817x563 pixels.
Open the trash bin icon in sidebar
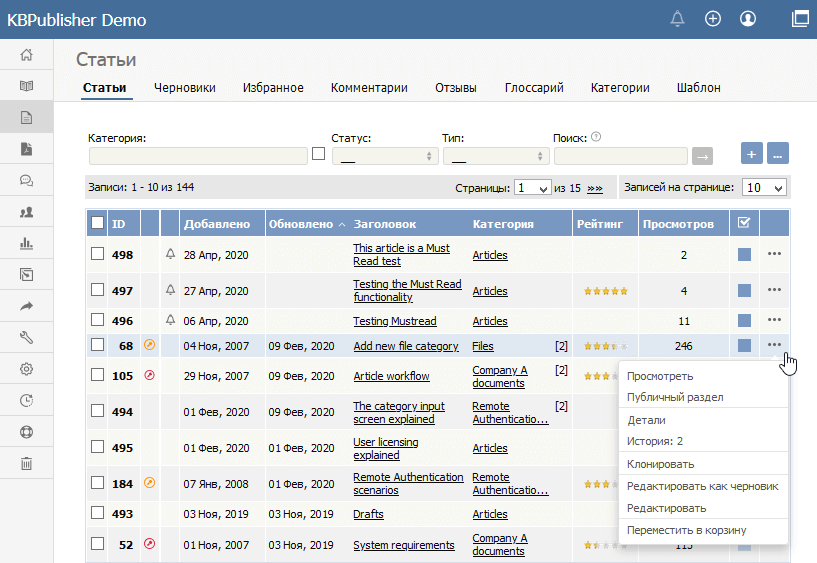[x=27, y=463]
